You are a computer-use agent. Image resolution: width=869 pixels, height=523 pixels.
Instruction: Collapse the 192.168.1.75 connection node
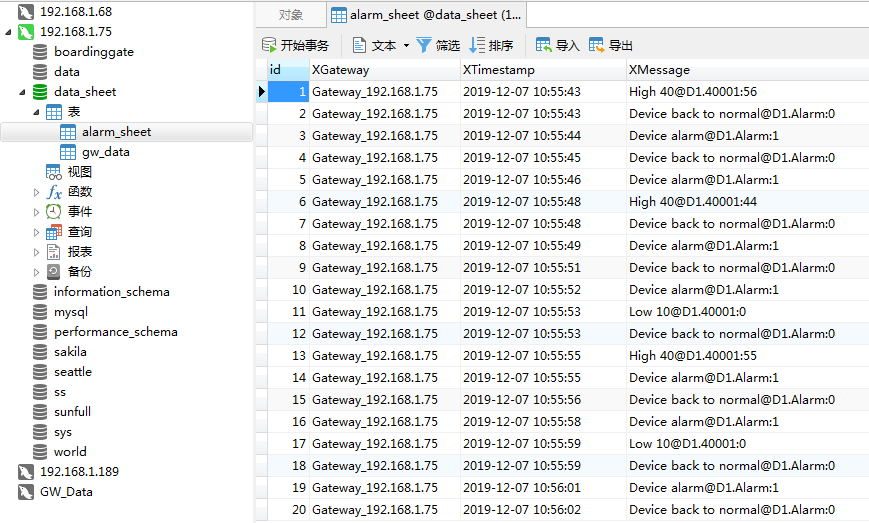(8, 32)
